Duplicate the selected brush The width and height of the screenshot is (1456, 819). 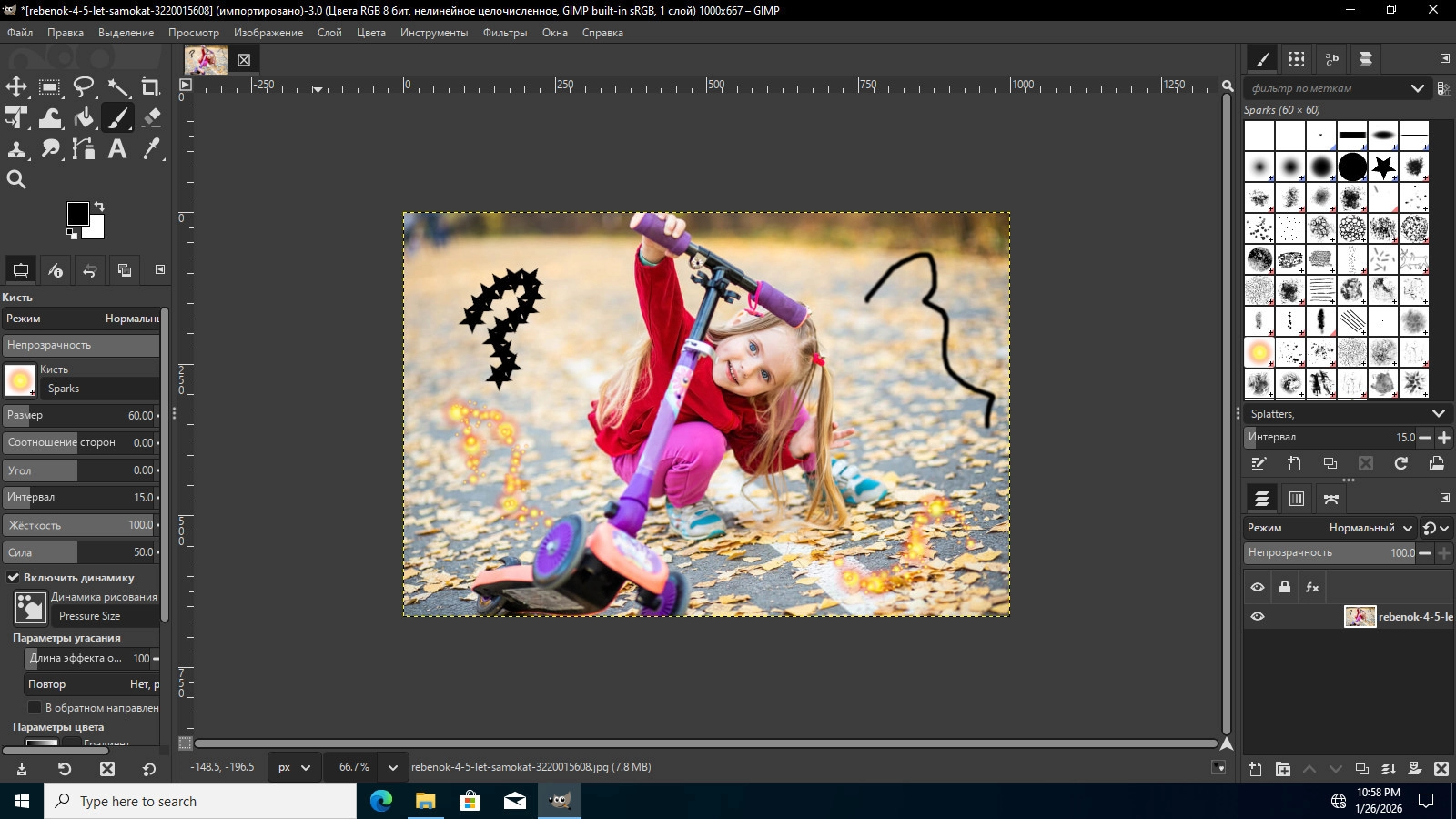coord(1330,464)
